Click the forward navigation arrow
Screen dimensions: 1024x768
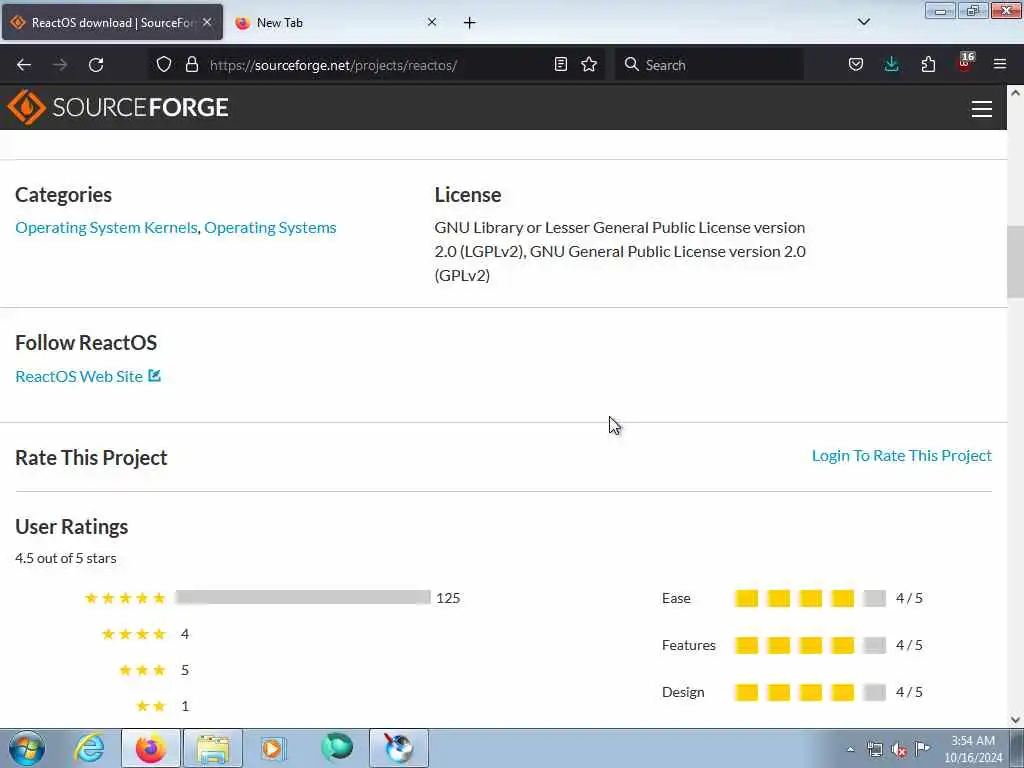tap(60, 65)
